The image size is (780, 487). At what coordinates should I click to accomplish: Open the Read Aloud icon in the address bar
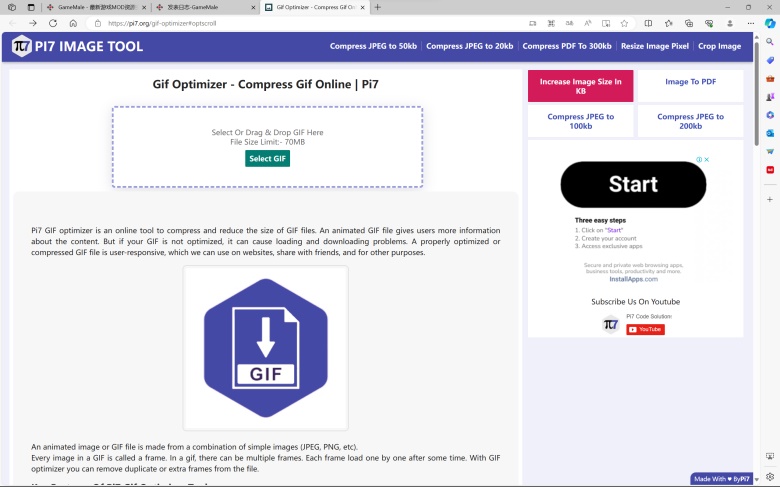pos(588,23)
